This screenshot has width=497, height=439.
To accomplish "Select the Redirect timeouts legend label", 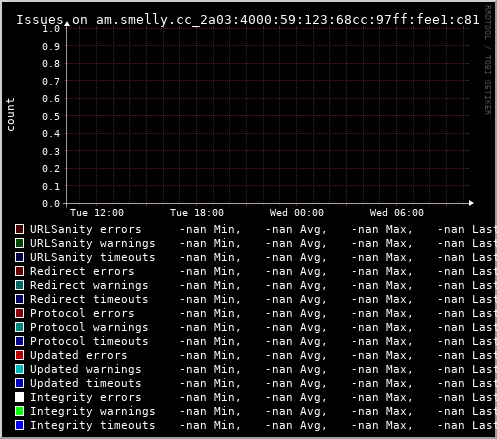I will tap(89, 299).
